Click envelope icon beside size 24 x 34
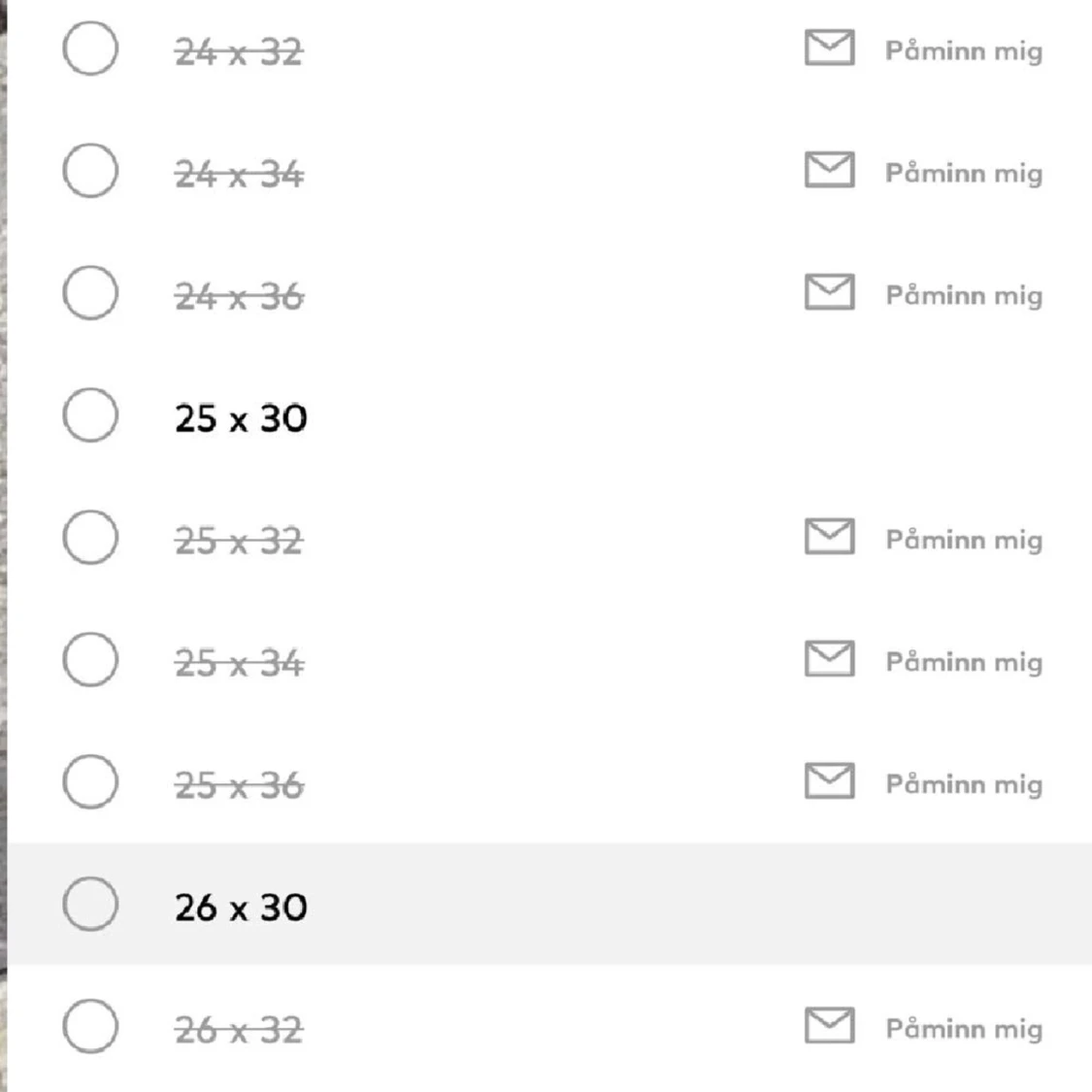The image size is (1092, 1092). [829, 171]
